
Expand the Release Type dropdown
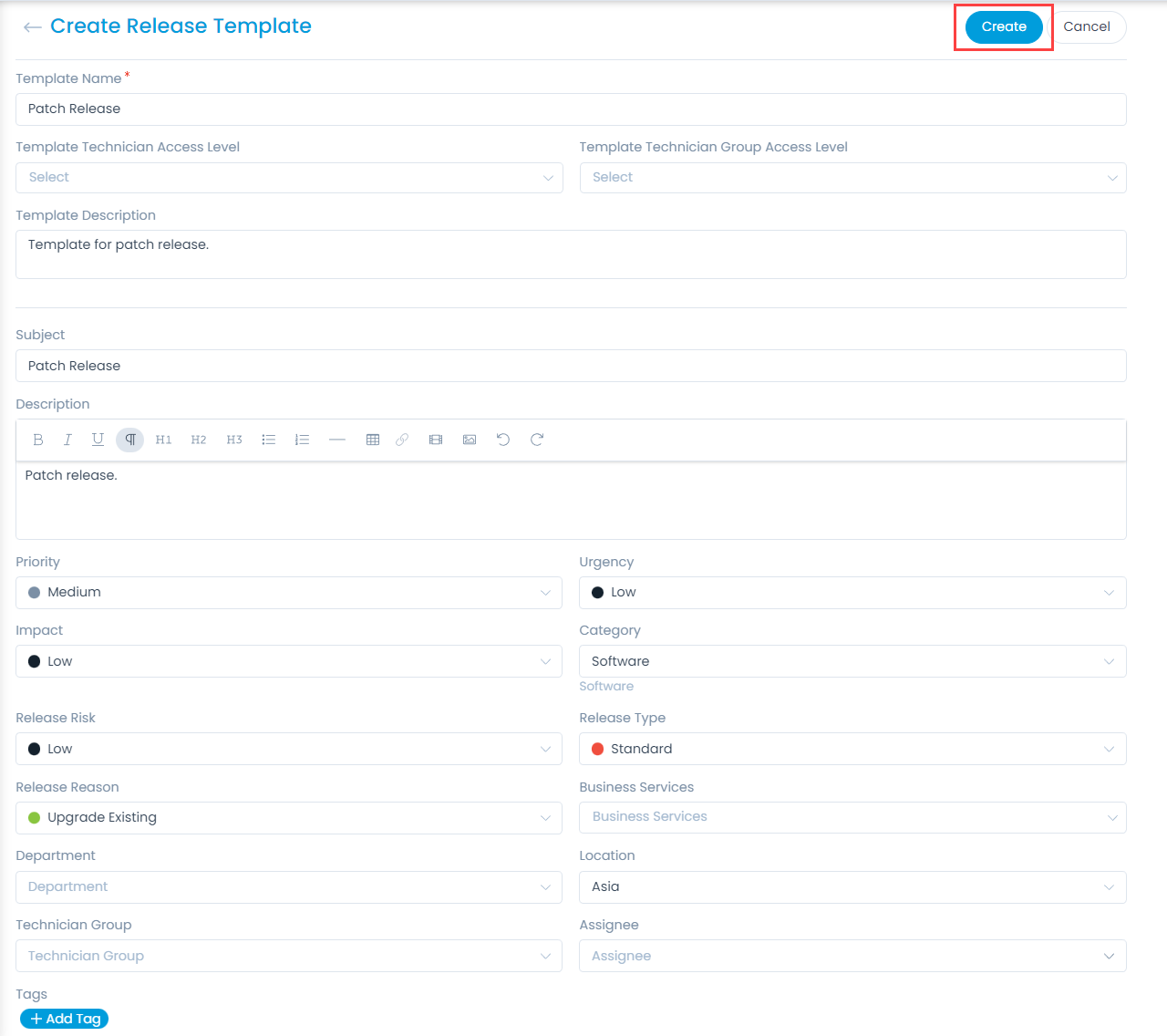[x=852, y=749]
